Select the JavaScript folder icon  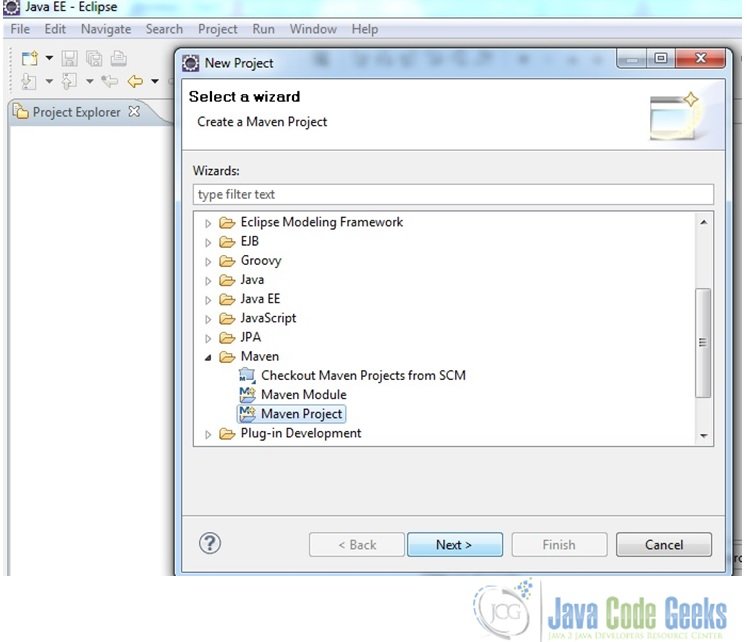point(227,318)
